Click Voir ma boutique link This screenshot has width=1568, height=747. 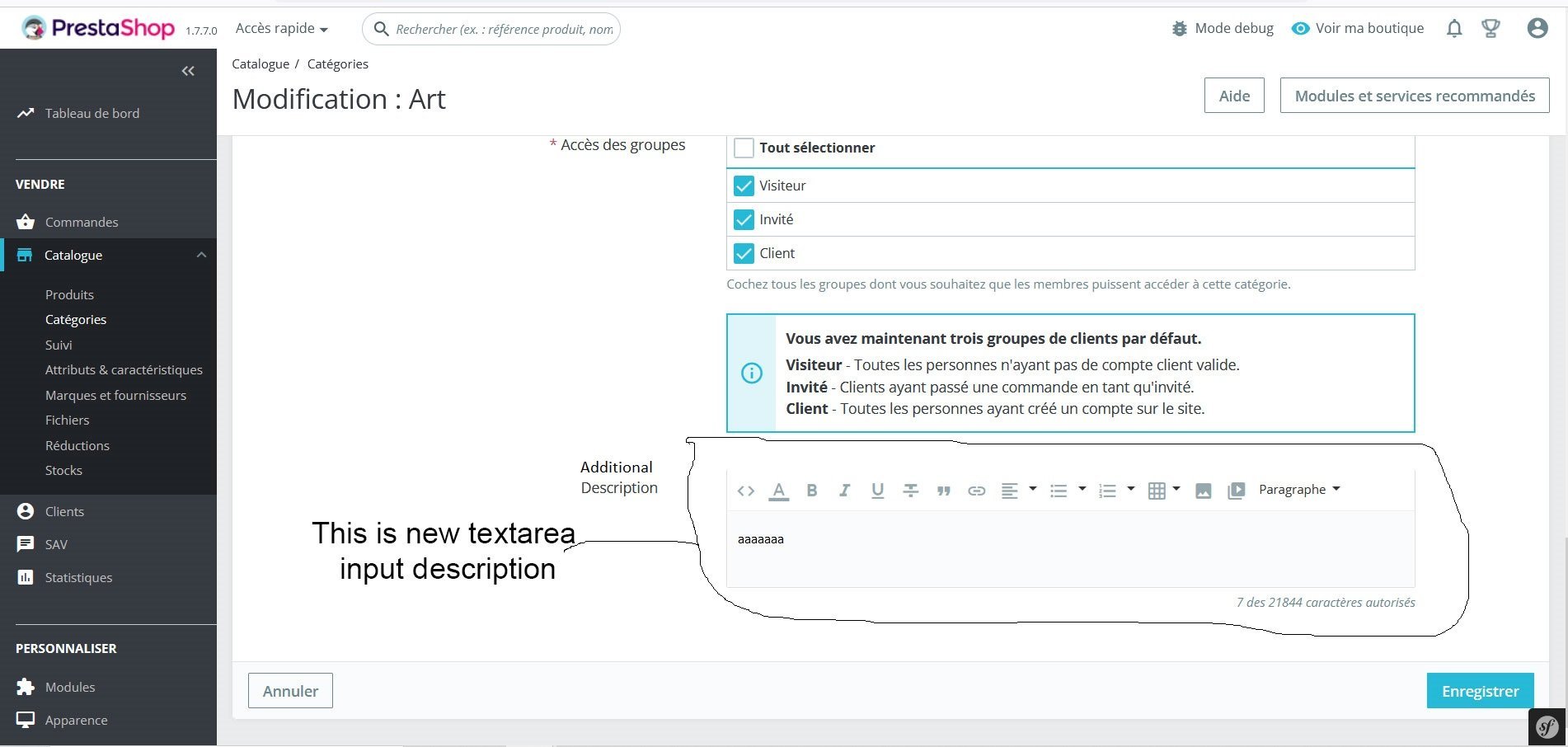1358,28
